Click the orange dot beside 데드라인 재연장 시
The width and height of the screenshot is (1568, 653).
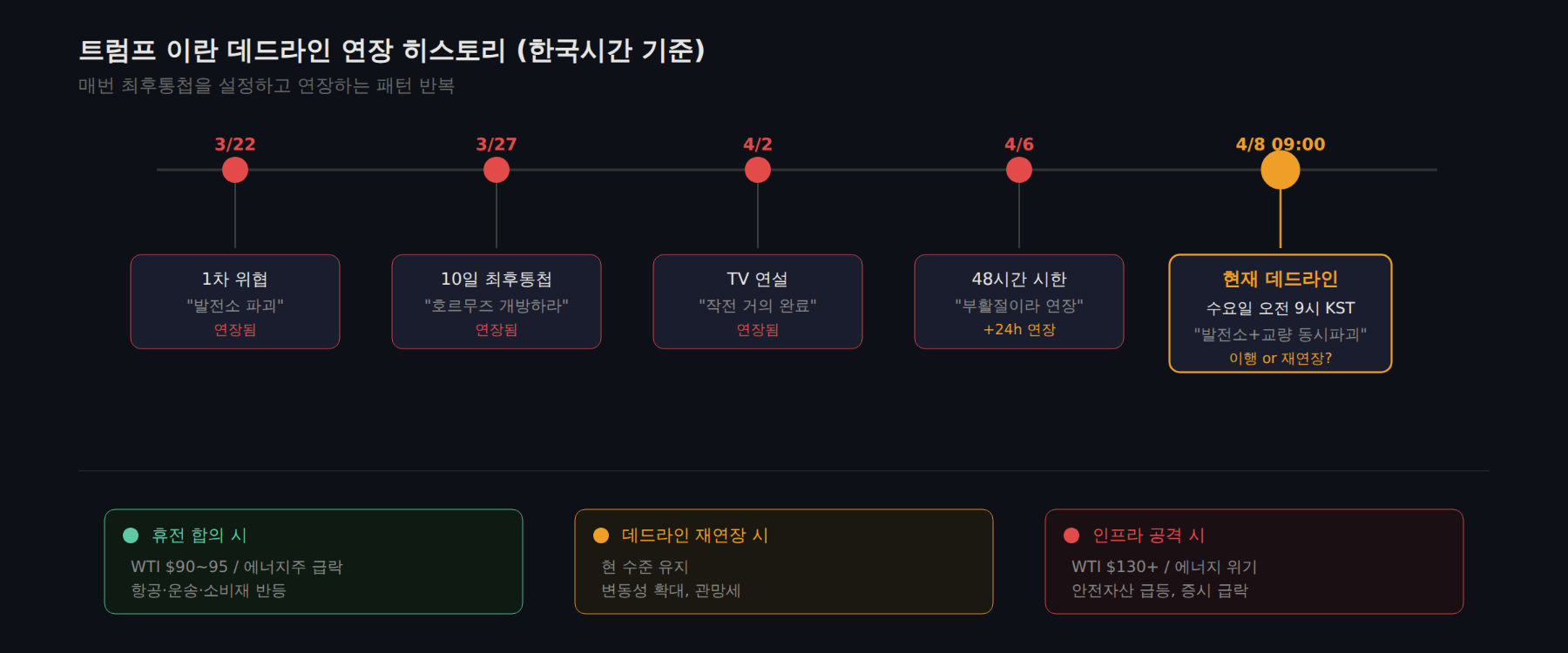pos(601,535)
